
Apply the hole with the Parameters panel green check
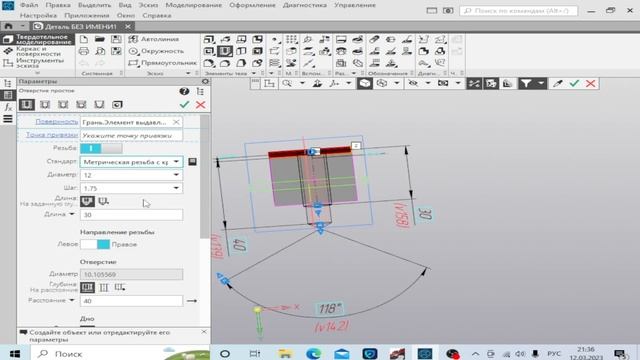[184, 105]
